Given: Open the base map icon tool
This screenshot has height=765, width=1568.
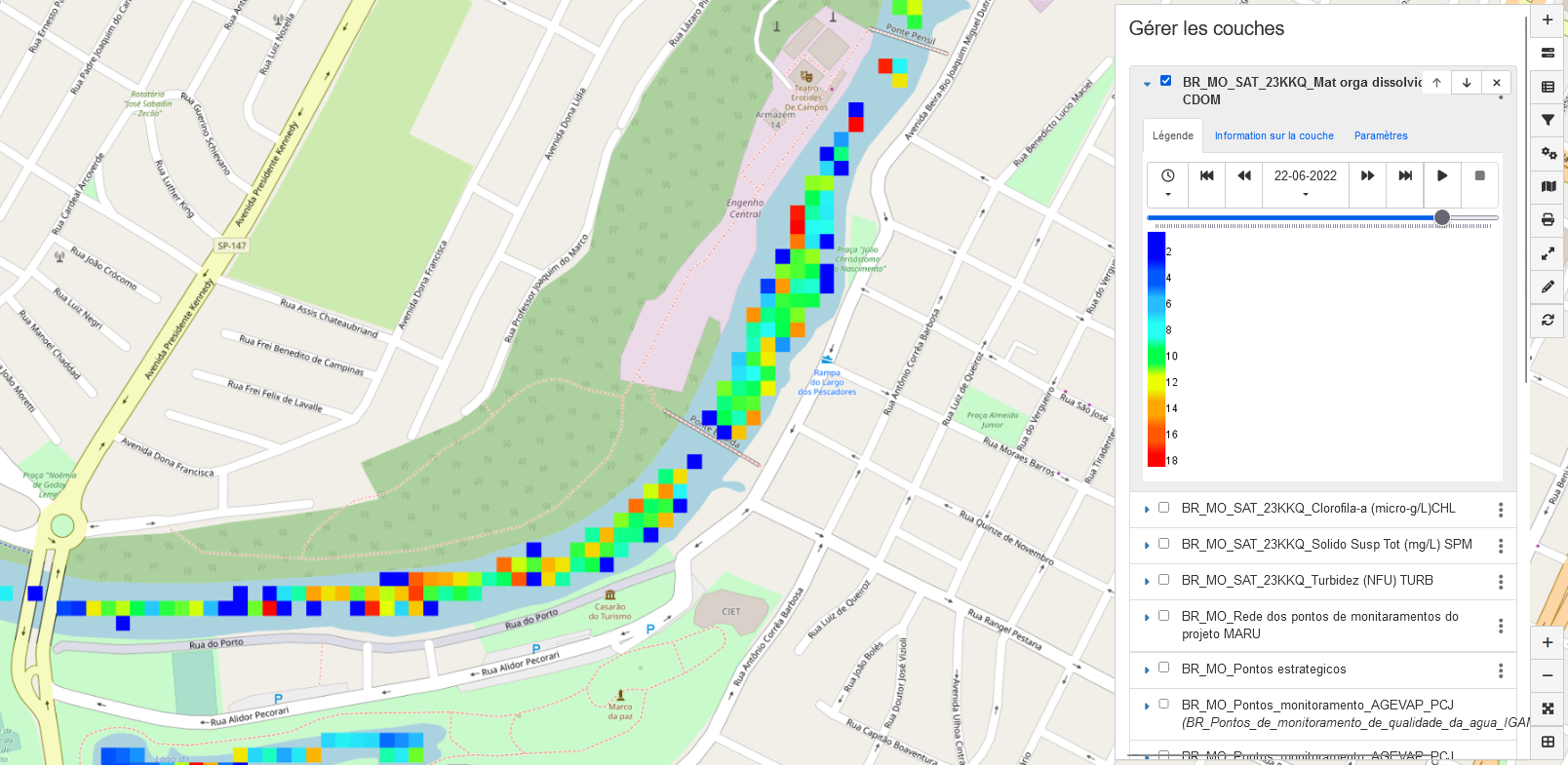Looking at the screenshot, I should 1548,186.
